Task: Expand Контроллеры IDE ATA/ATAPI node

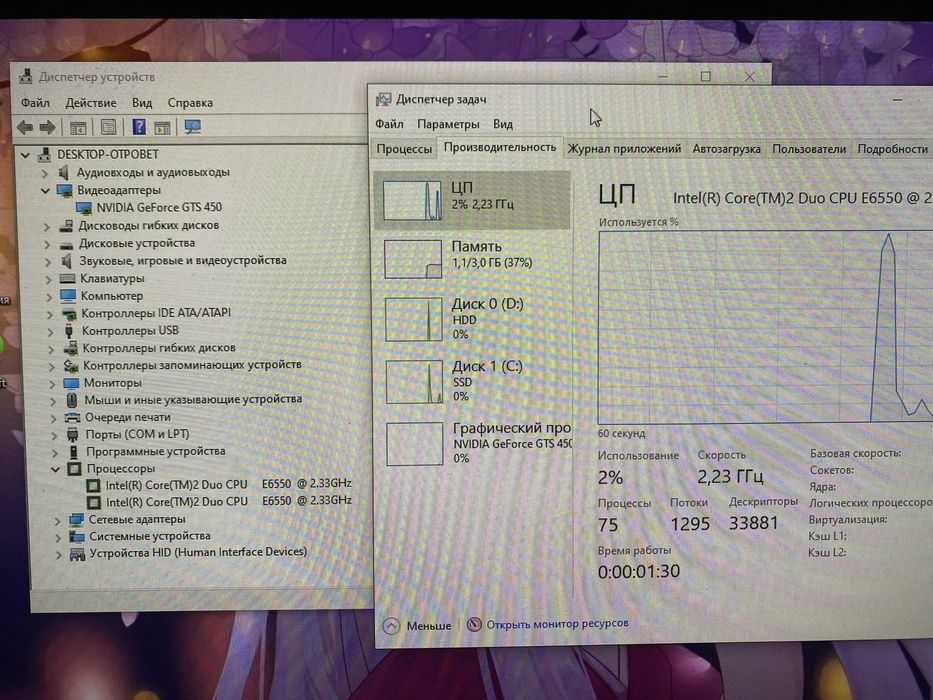Action: click(50, 314)
